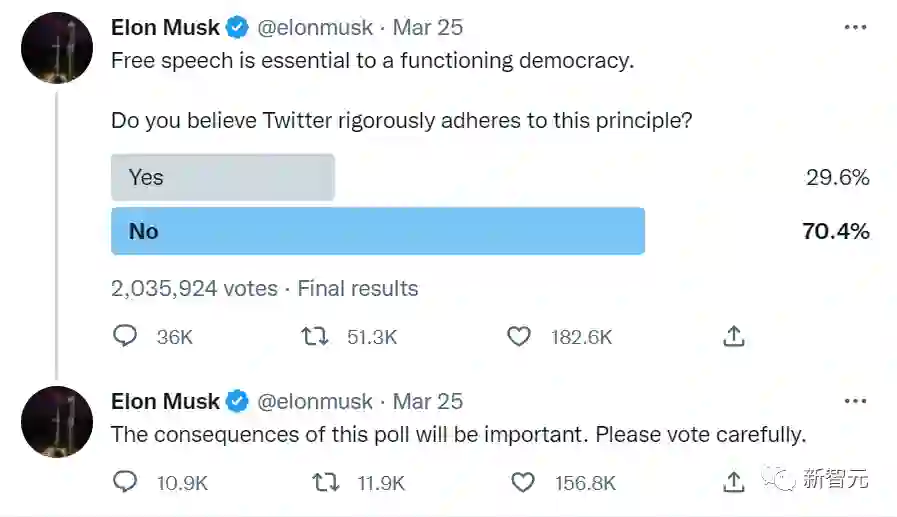Click Elon Musk name on first tweet
The height and width of the screenshot is (517, 897).
(165, 27)
